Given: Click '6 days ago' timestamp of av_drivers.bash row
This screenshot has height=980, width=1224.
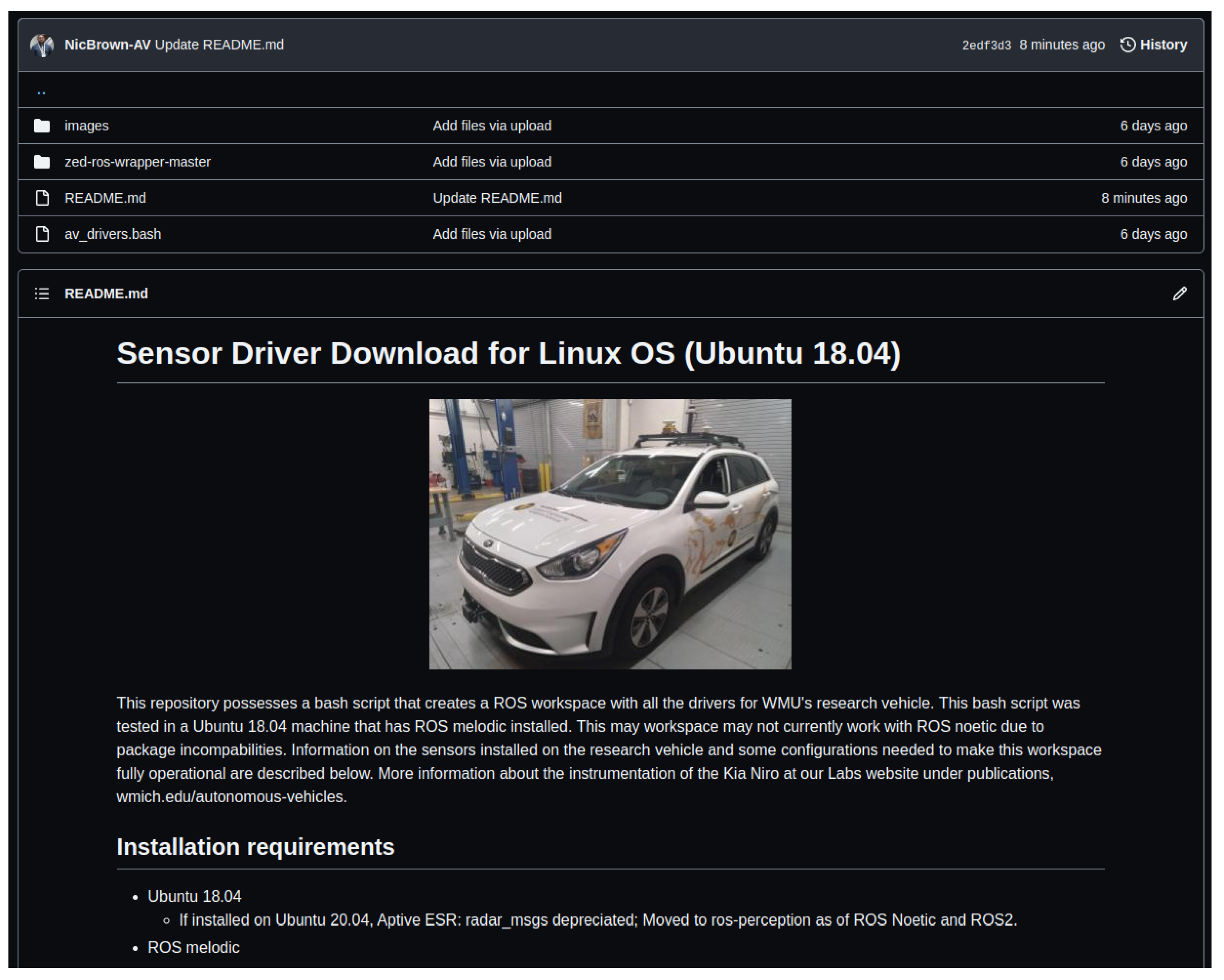Looking at the screenshot, I should coord(1153,234).
